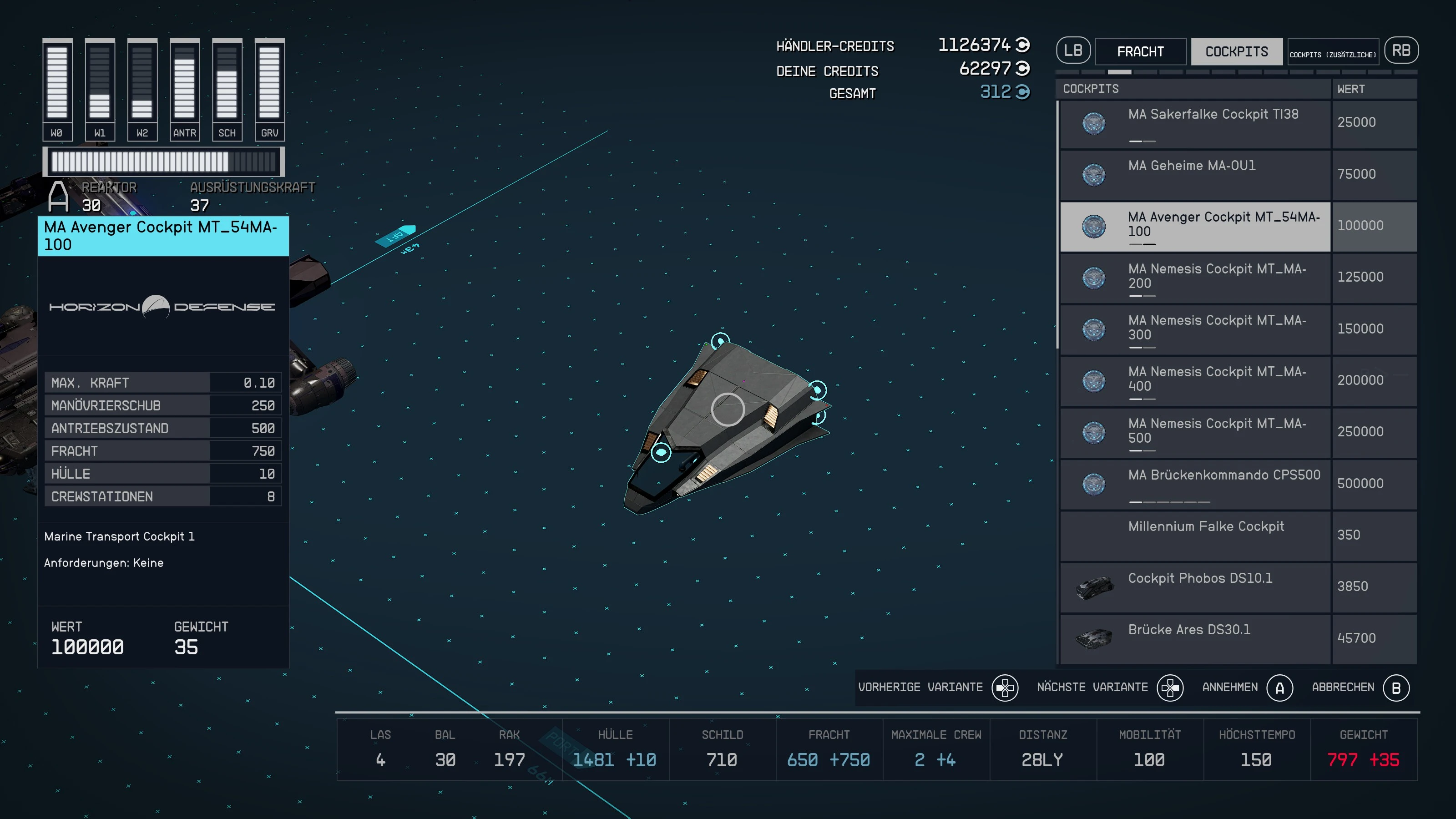Click the LB bumper icon
Viewport: 1456px width, 819px height.
(1073, 51)
